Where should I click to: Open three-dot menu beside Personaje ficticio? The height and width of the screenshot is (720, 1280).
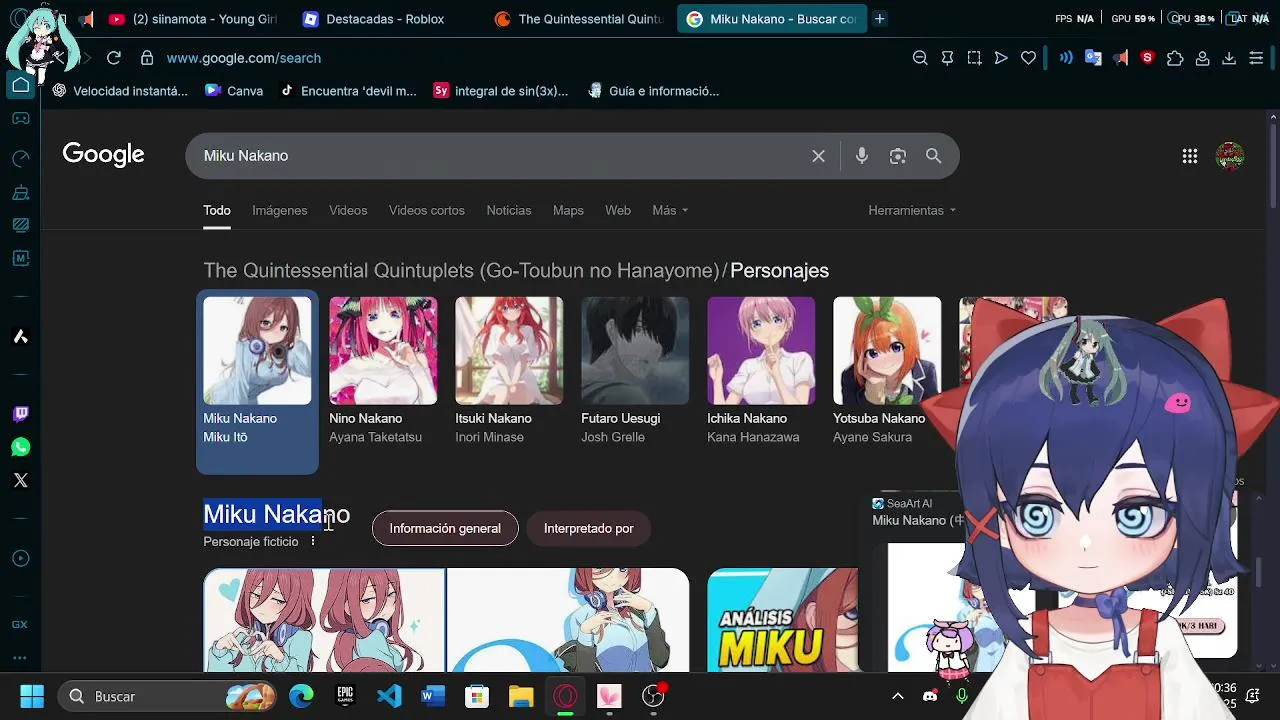click(312, 541)
